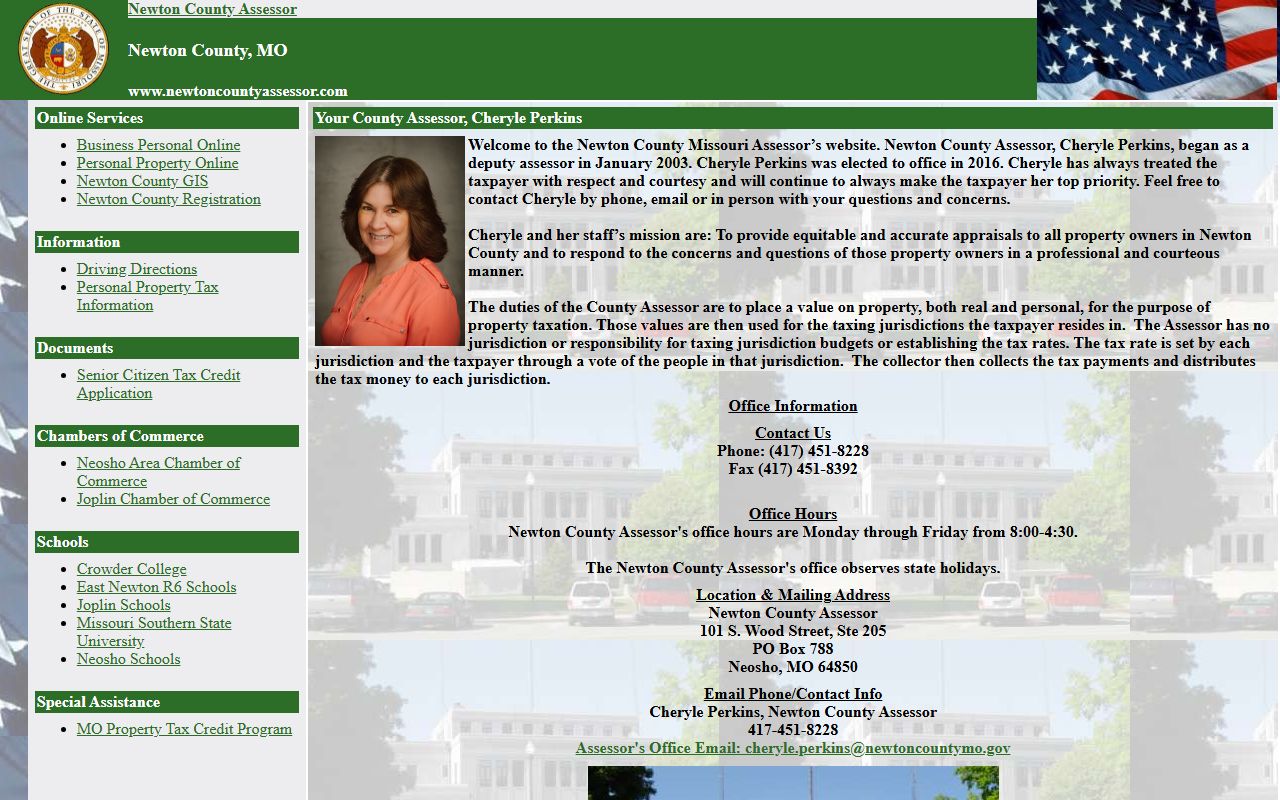The image size is (1280, 800).
Task: Open Newton County Registration link
Action: click(168, 199)
